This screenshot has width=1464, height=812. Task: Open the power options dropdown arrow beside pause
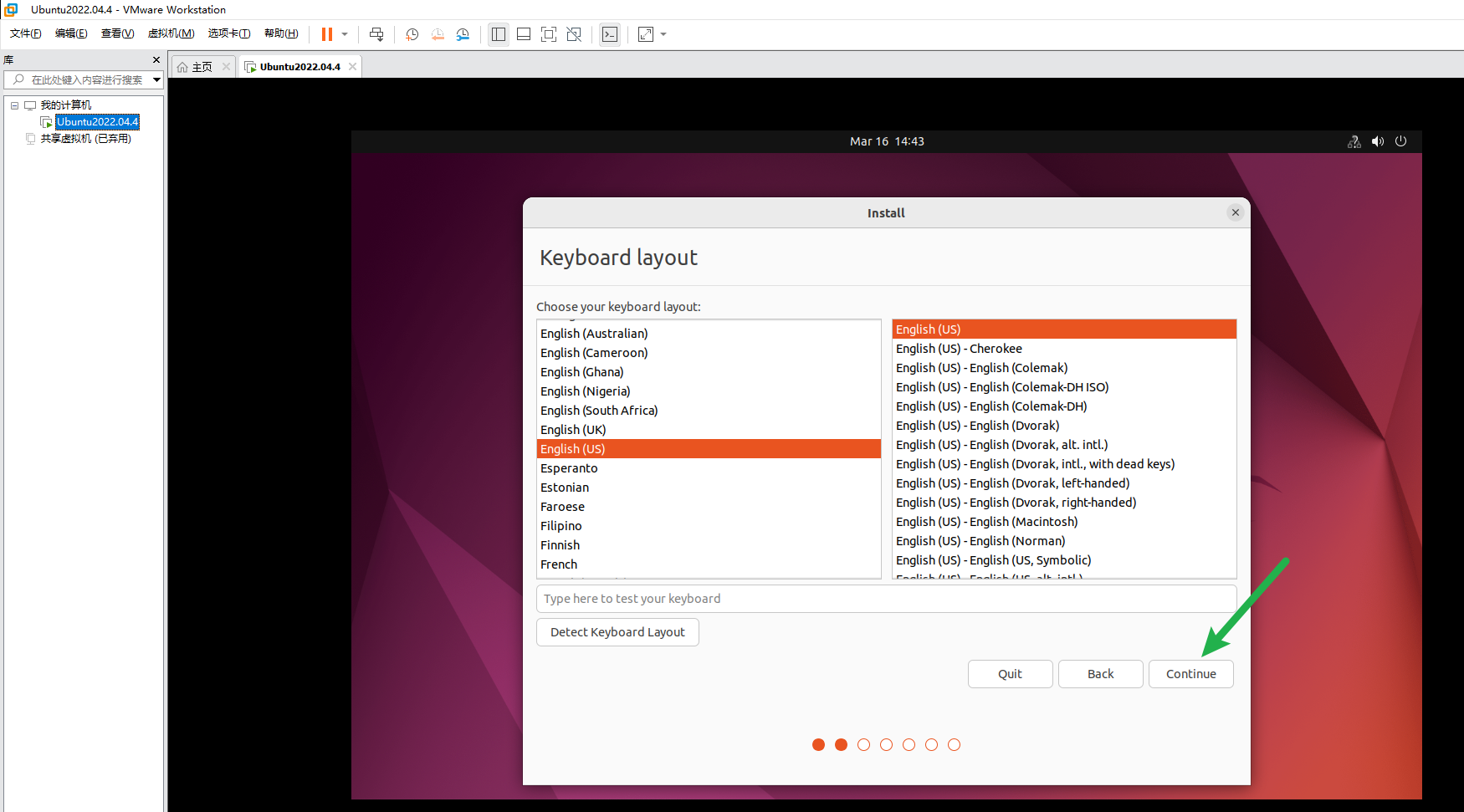click(x=345, y=34)
